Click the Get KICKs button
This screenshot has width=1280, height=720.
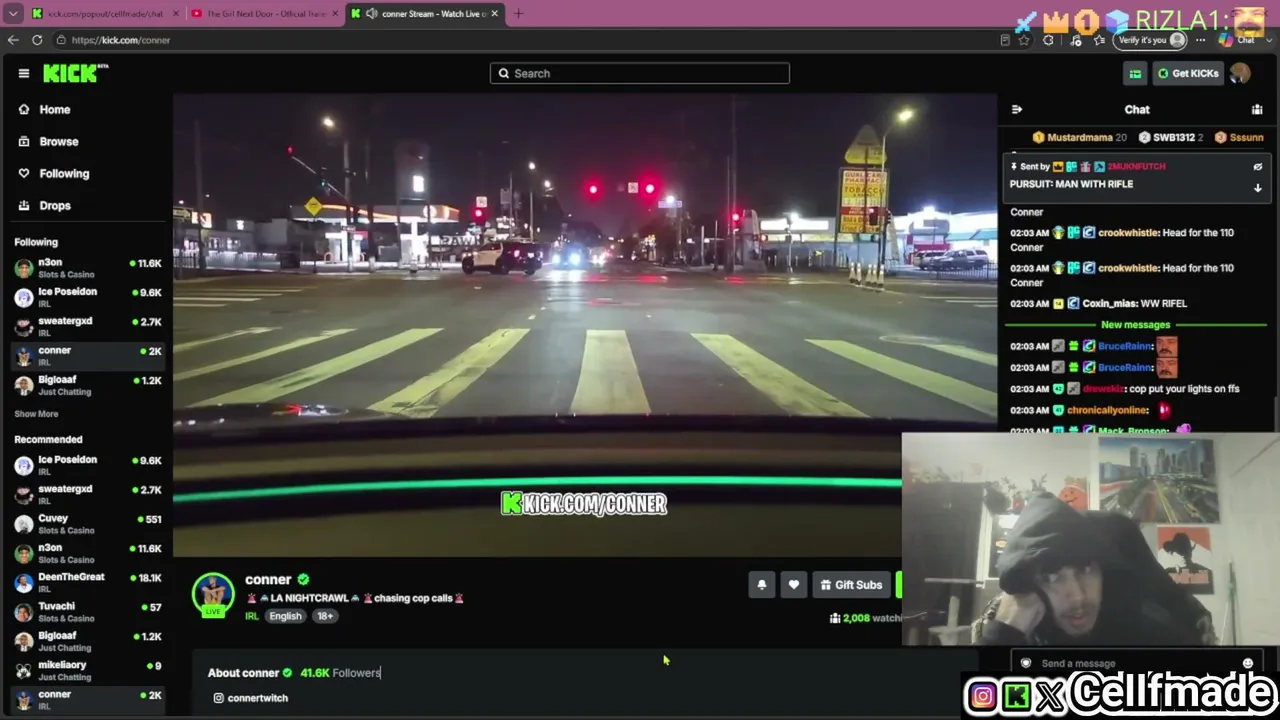(x=1187, y=73)
